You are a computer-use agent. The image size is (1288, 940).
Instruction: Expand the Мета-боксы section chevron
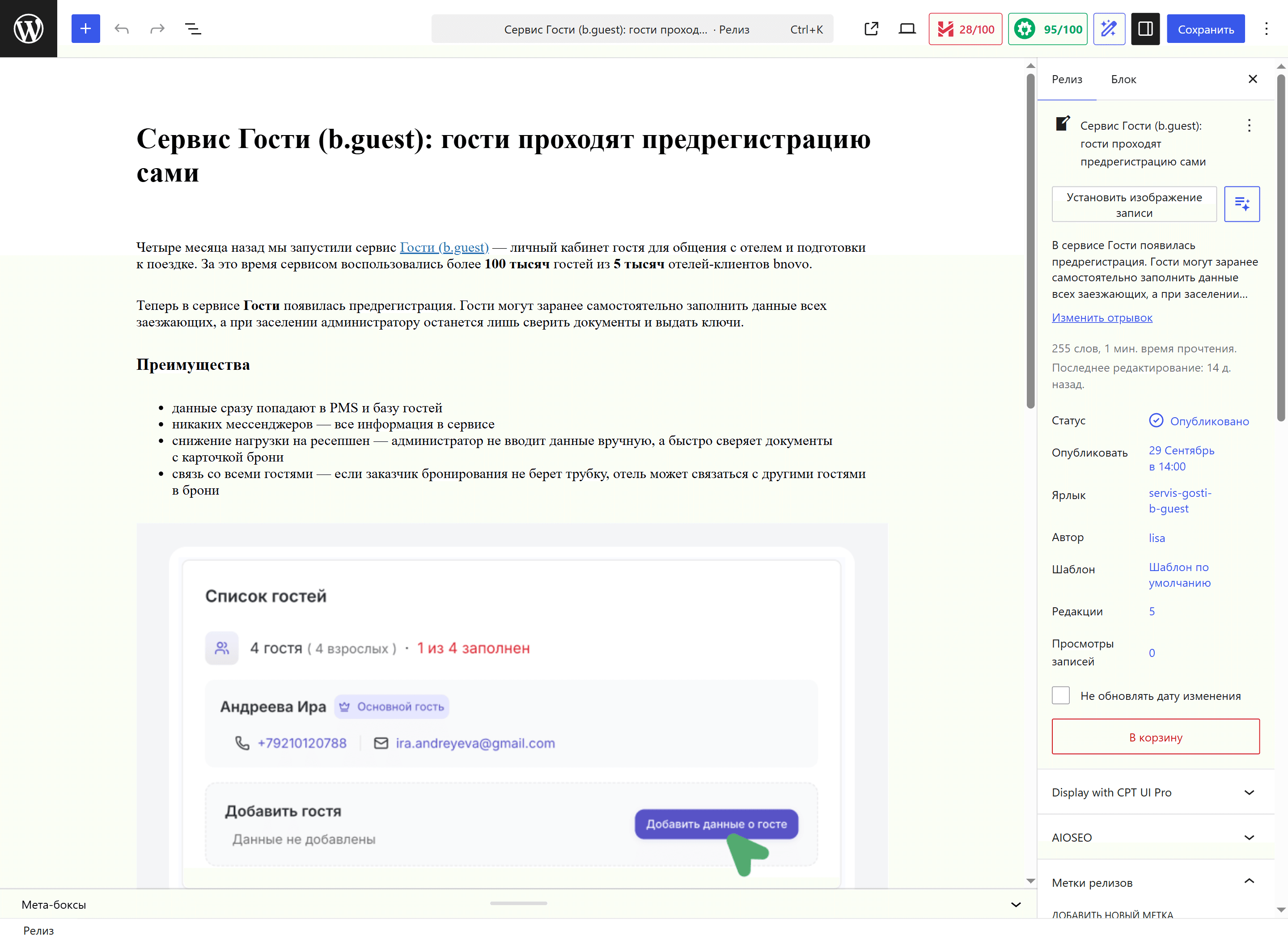click(1016, 905)
